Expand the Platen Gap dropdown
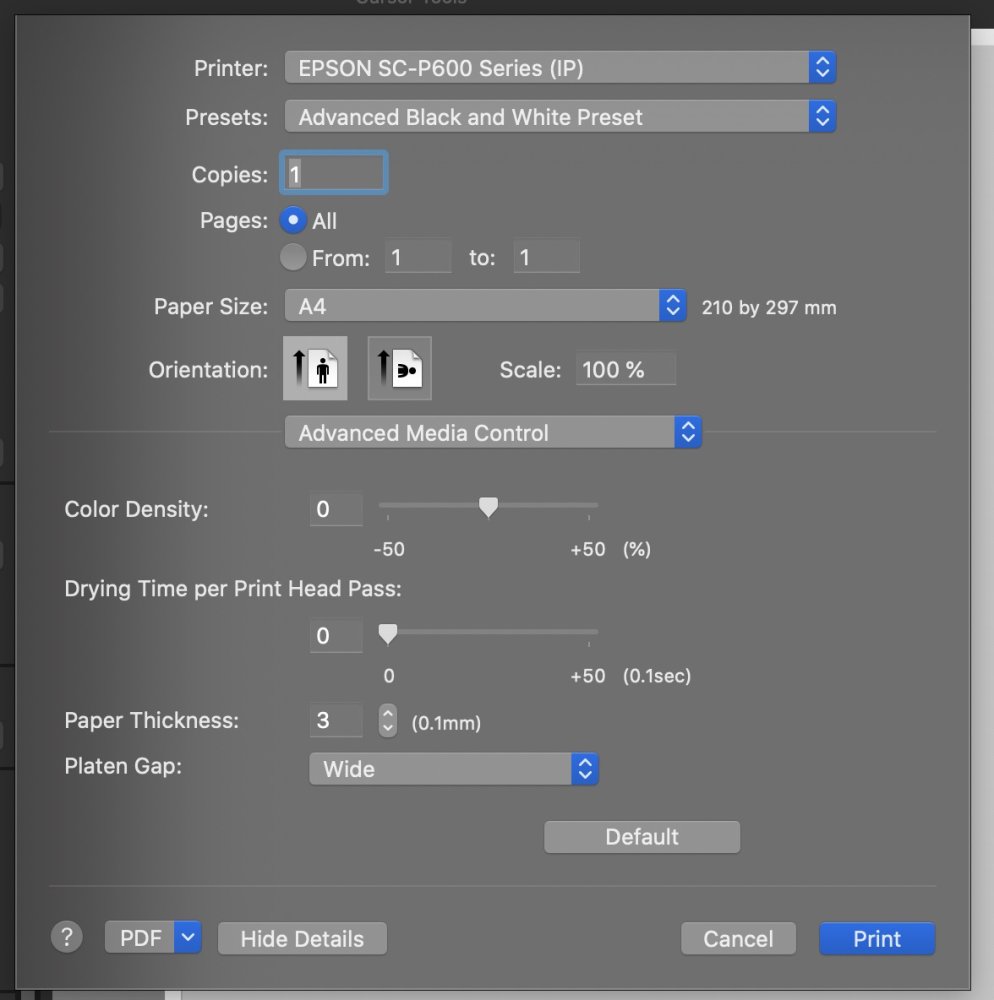Image resolution: width=994 pixels, height=1000 pixels. point(454,769)
